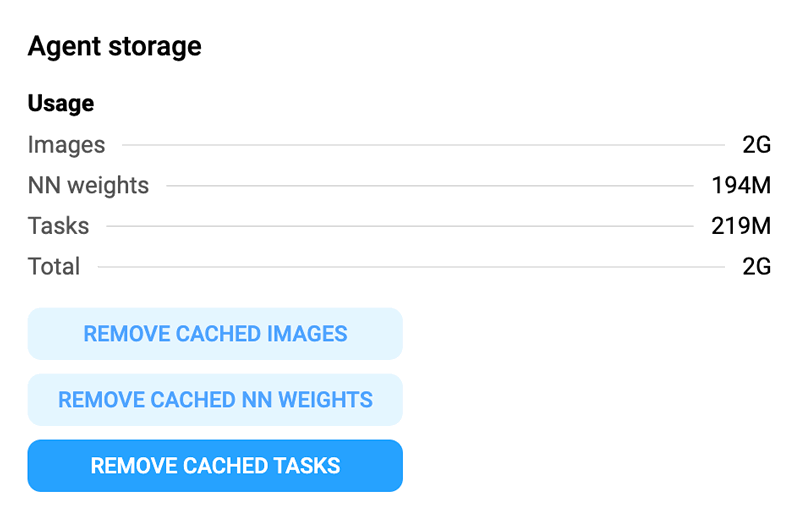Screen dimensions: 800x522
Task: Select the Remove Cached Tasks button
Action: 215,465
